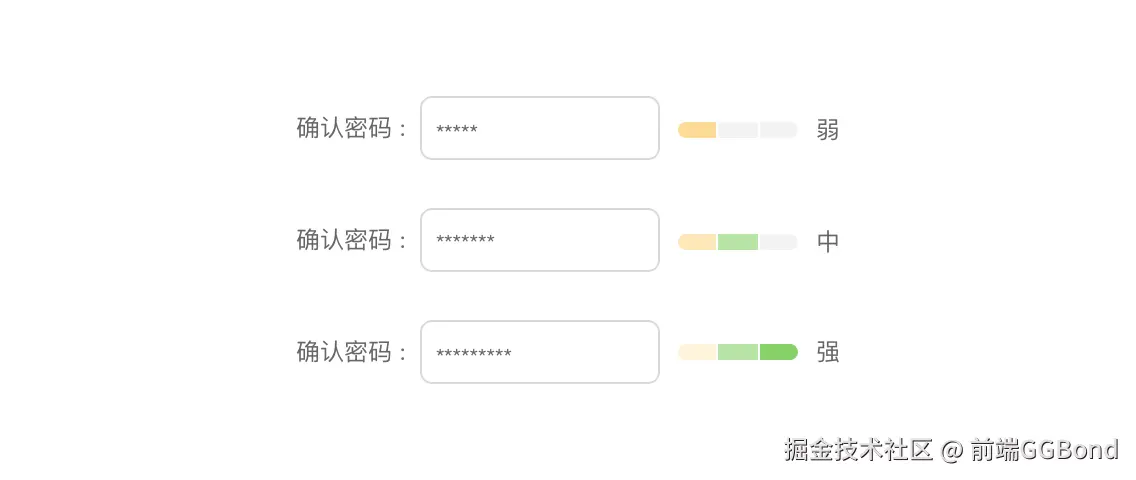Click the light green middle segment of the strong bar
1136x480 pixels.
coord(738,352)
